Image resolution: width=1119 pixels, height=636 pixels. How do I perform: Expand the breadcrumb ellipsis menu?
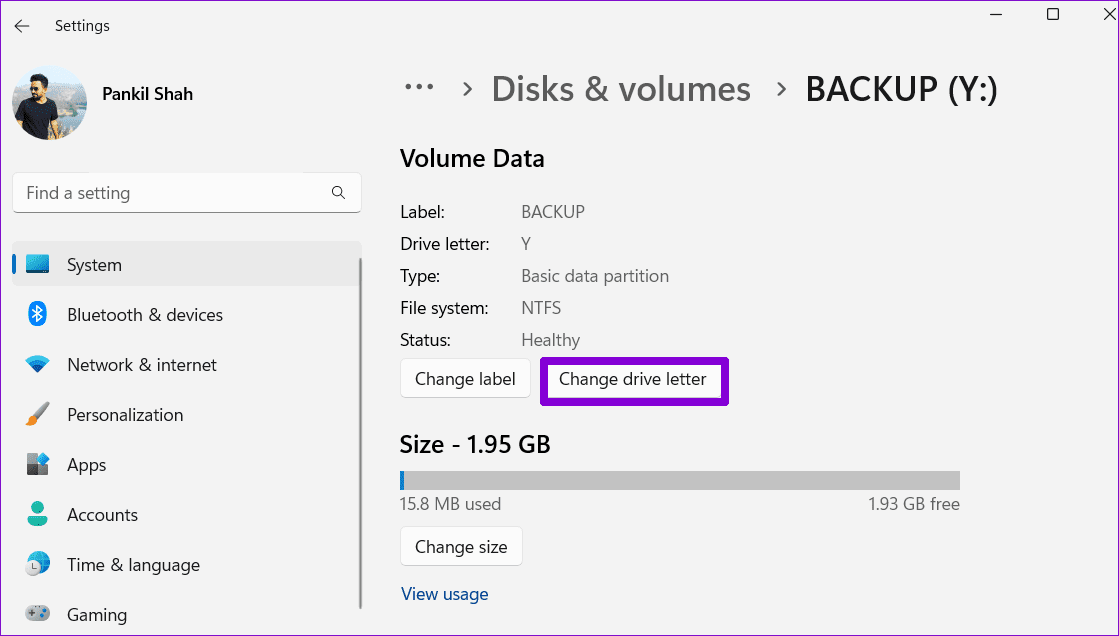click(x=420, y=88)
